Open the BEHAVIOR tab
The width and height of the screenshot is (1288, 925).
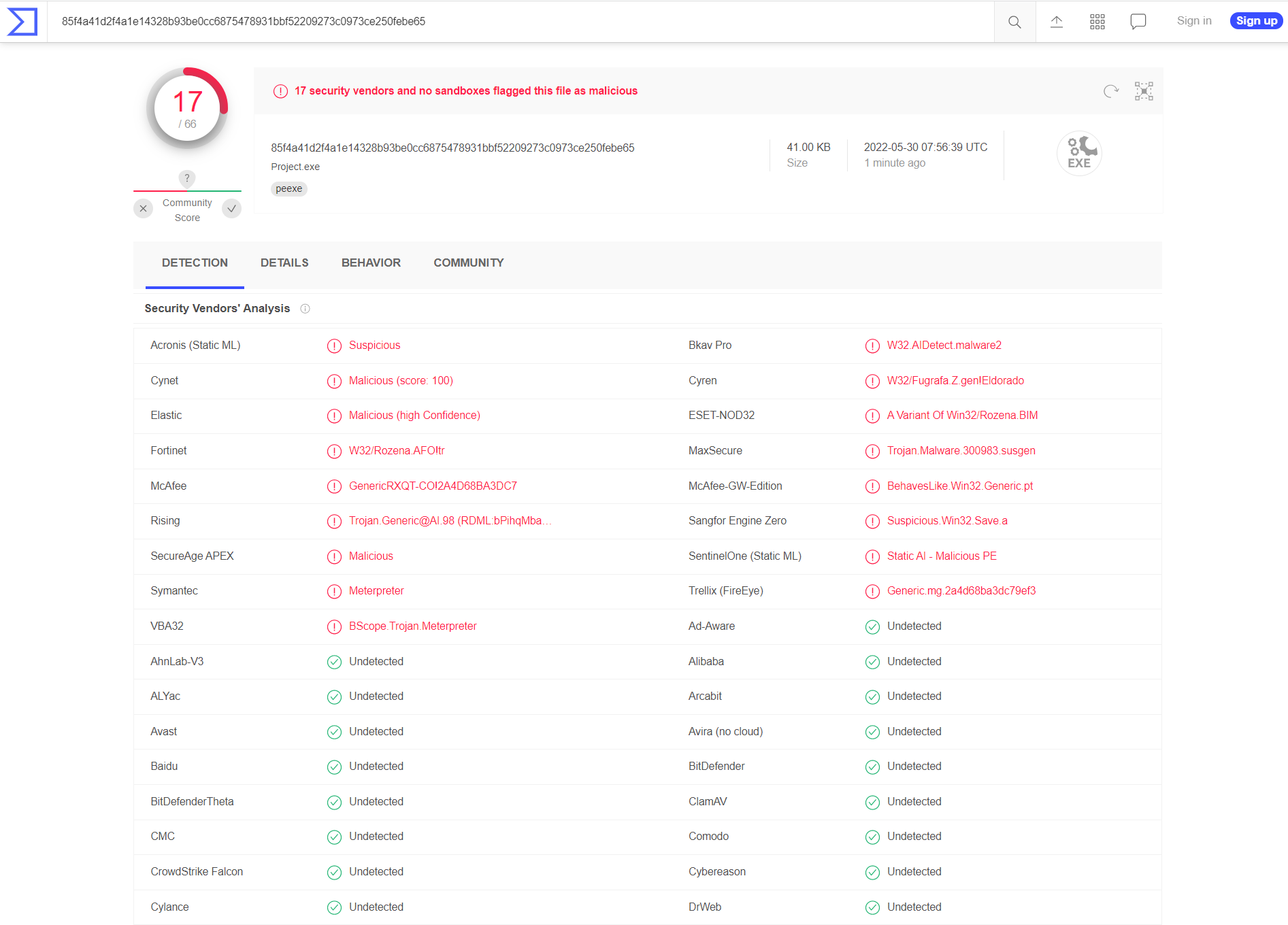point(371,263)
